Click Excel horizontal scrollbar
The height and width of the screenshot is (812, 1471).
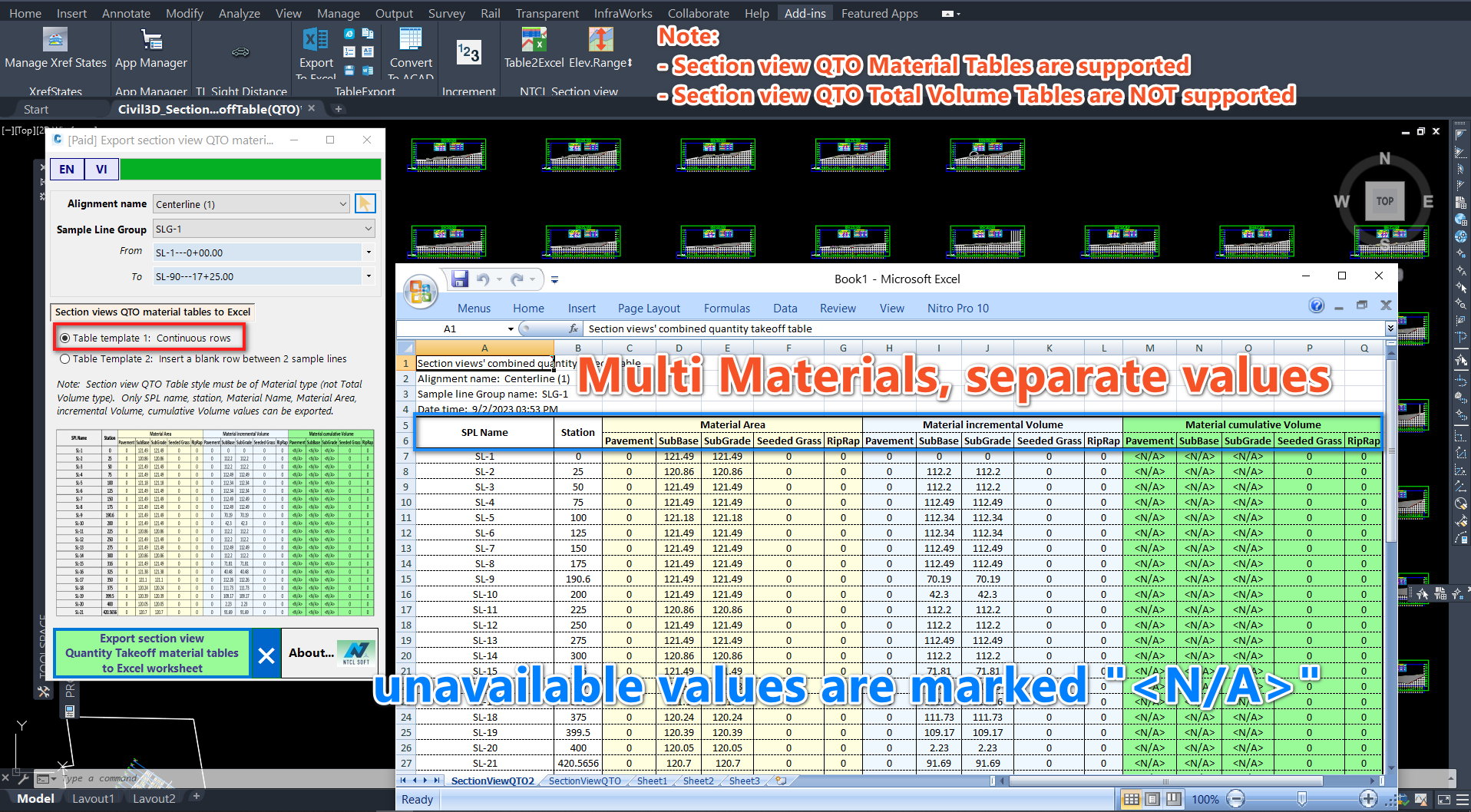tap(1165, 781)
